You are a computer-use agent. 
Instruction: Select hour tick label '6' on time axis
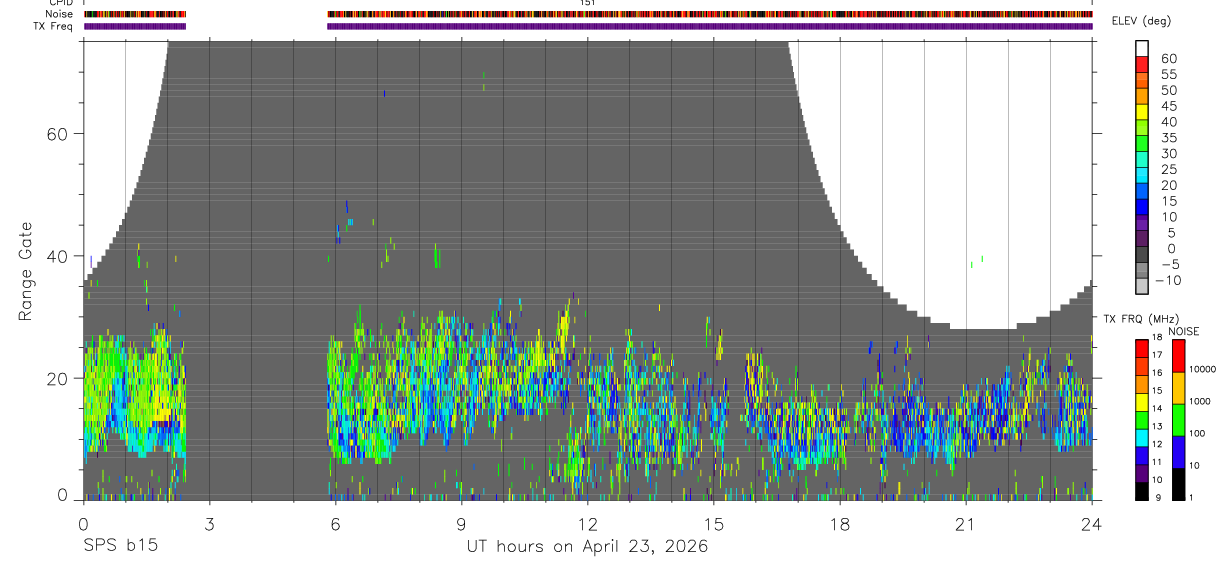(335, 523)
